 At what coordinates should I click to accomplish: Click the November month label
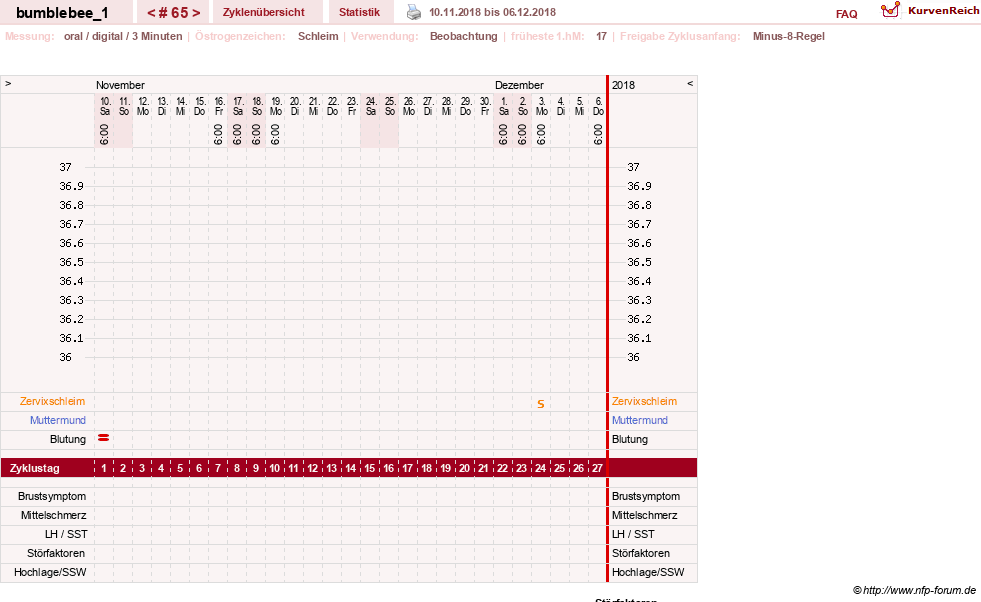[x=120, y=85]
